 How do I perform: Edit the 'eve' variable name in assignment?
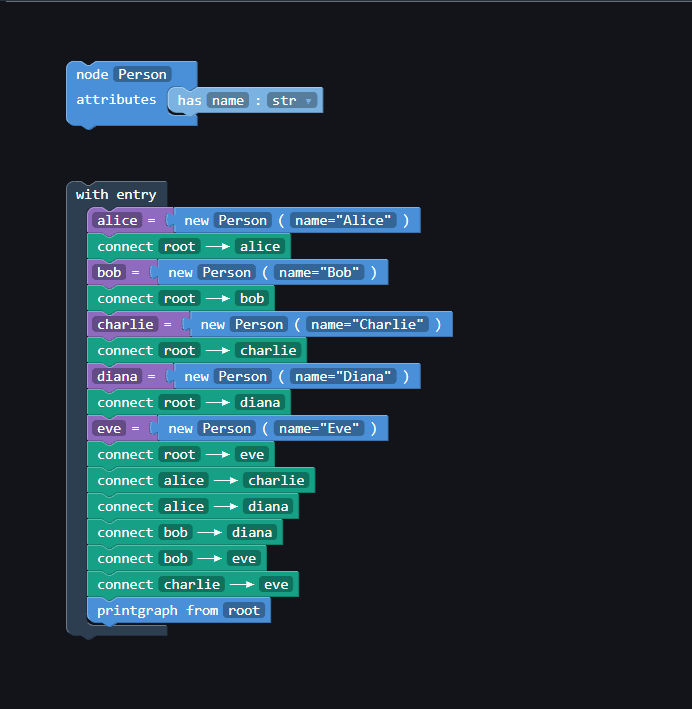click(x=109, y=428)
